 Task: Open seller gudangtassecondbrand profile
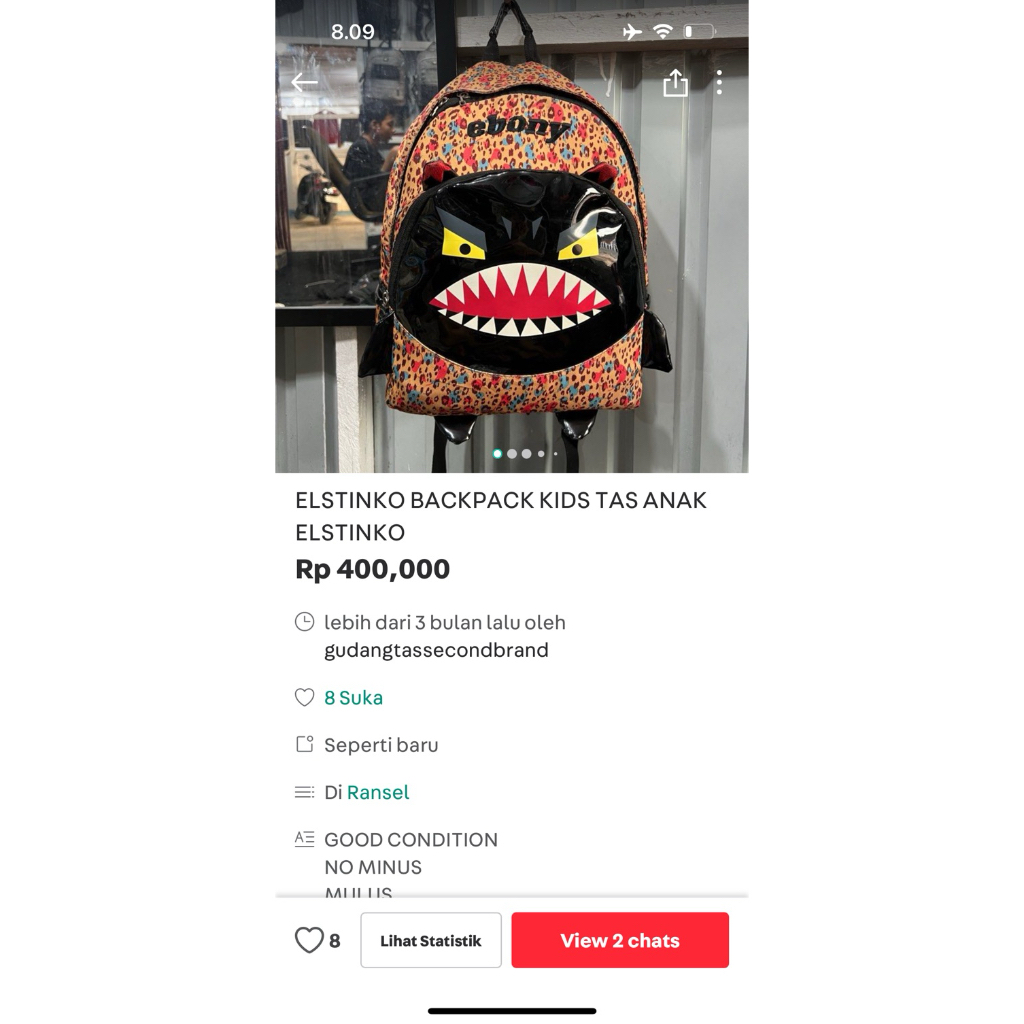coord(436,650)
